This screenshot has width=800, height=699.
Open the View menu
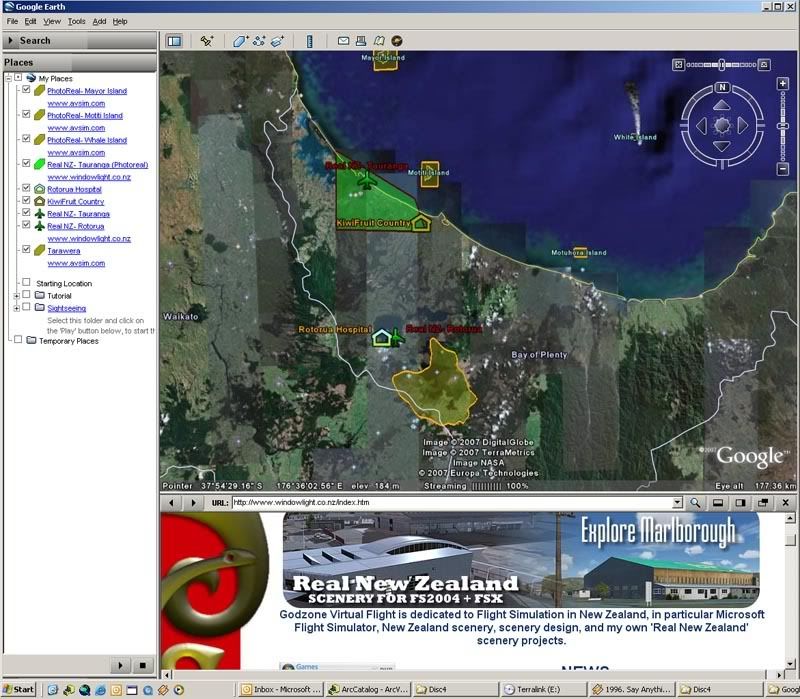tap(52, 21)
